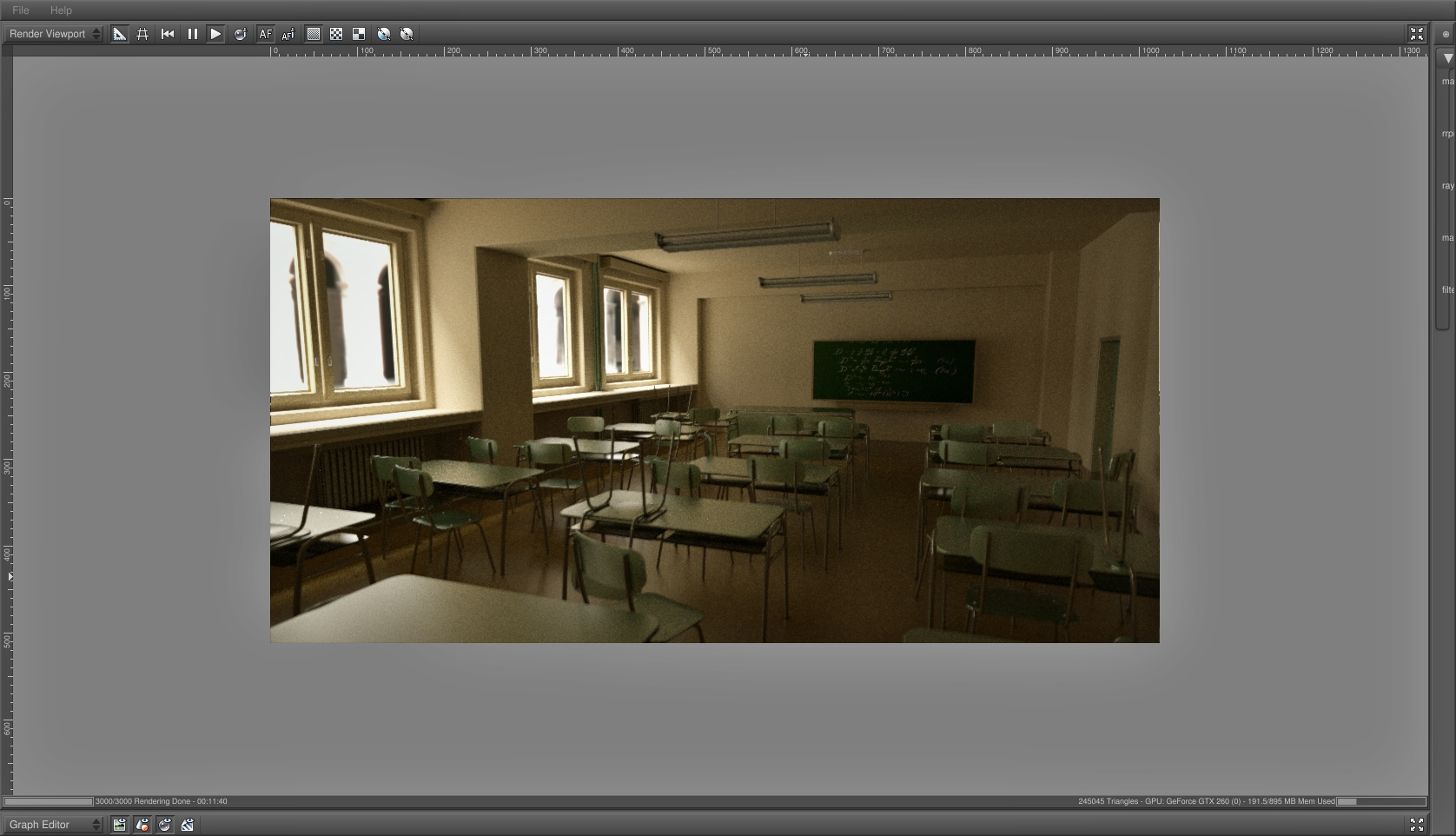Image resolution: width=1456 pixels, height=836 pixels.
Task: Select the AF focus picker icon
Action: tap(288, 34)
